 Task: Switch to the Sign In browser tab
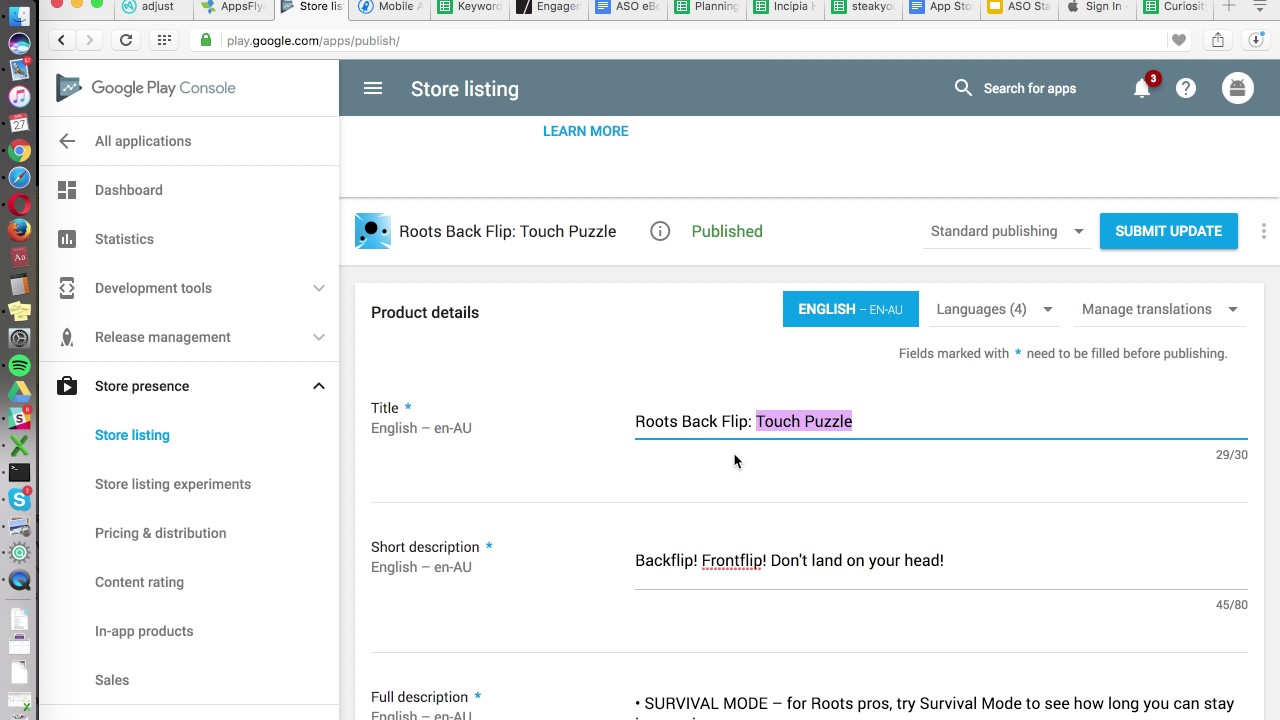click(1096, 7)
